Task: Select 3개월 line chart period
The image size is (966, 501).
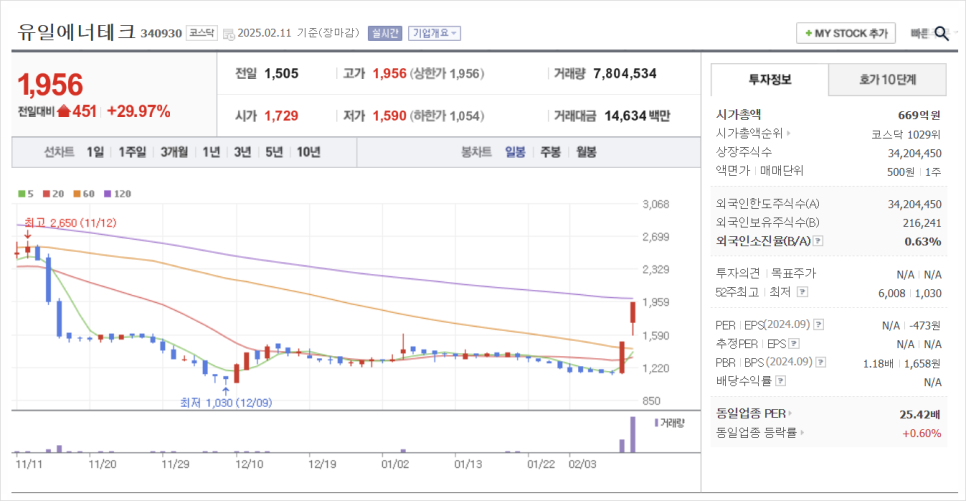Action: tap(174, 152)
